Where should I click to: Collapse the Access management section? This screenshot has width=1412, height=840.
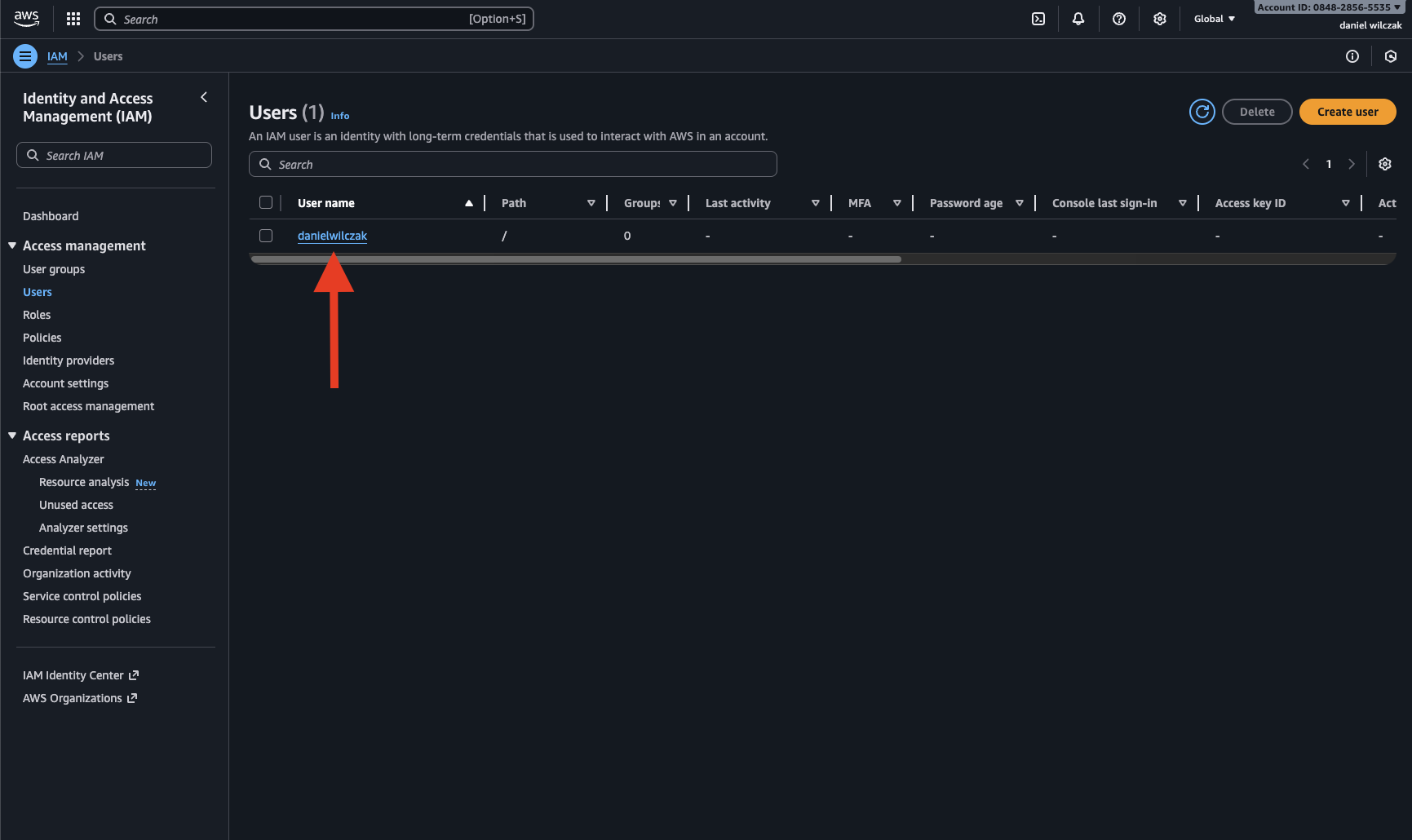click(x=12, y=245)
